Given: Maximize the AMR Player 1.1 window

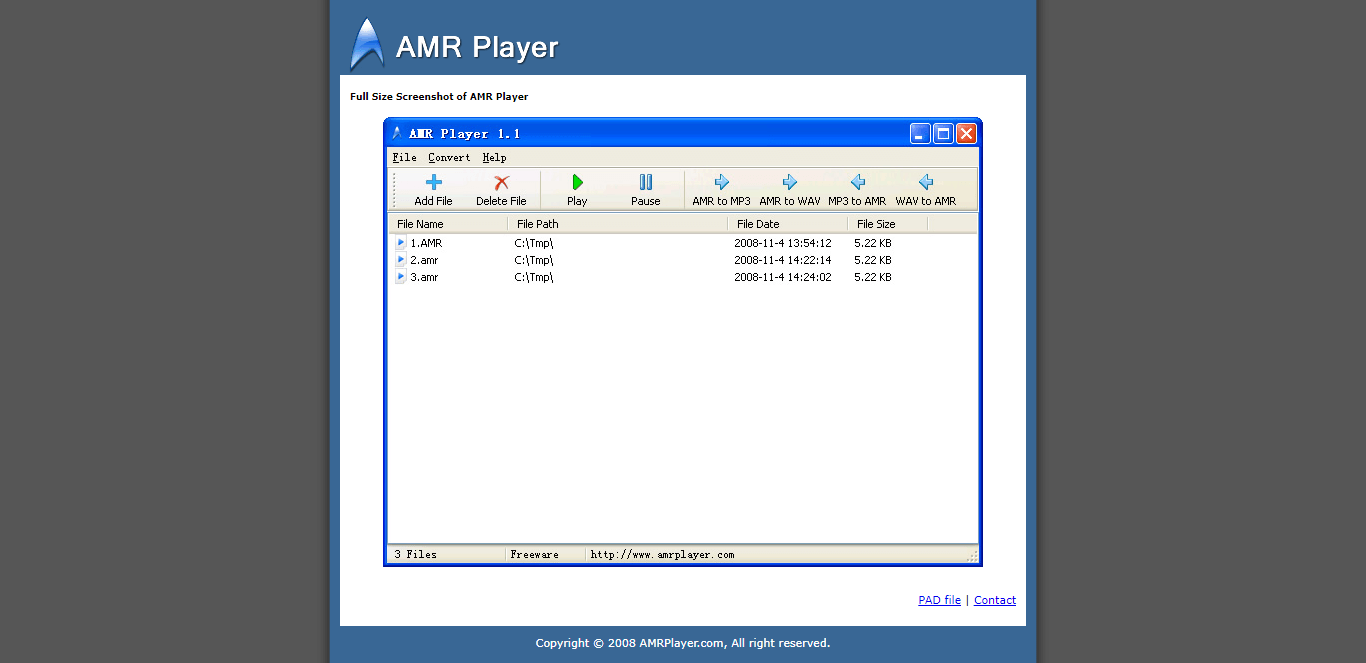Looking at the screenshot, I should (x=943, y=134).
